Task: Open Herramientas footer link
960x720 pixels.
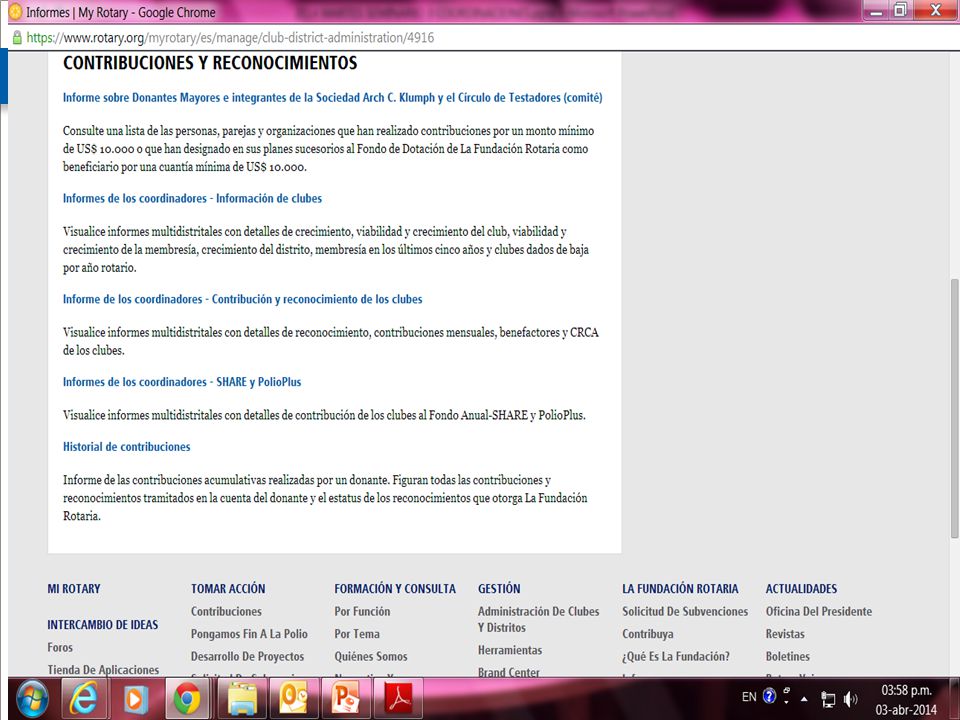Action: click(510, 651)
